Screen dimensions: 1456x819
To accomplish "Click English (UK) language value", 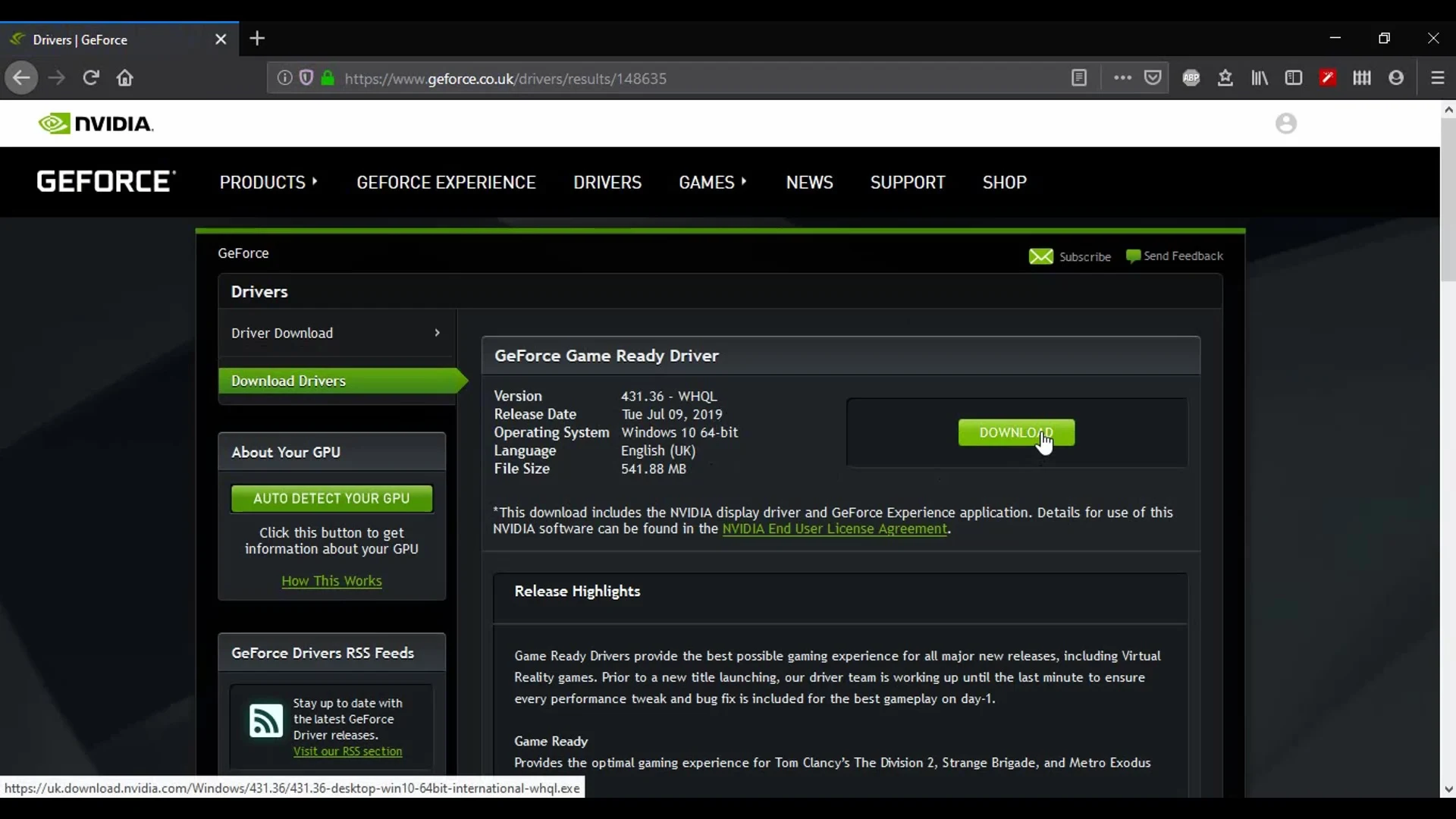I will click(658, 451).
